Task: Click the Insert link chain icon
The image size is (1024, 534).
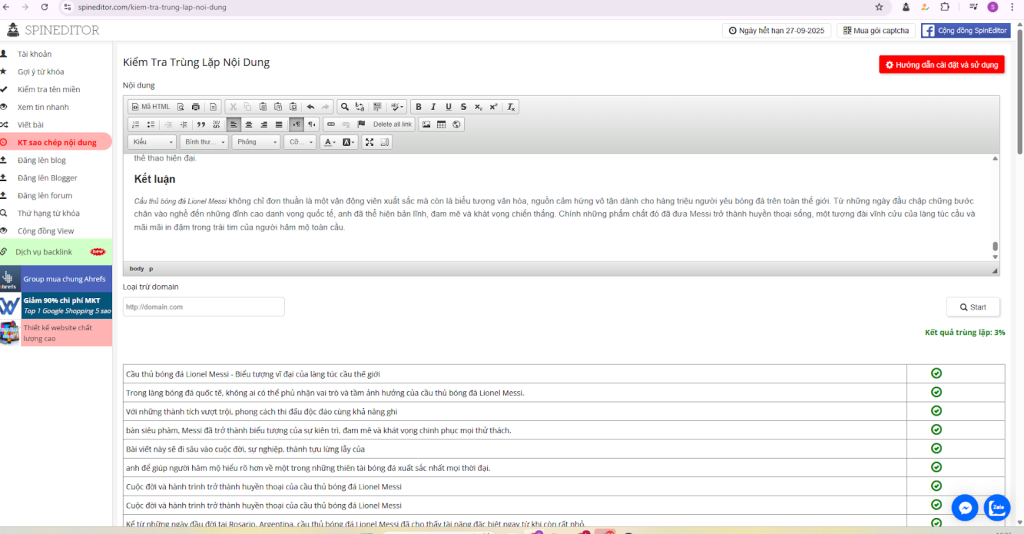Action: click(x=331, y=124)
